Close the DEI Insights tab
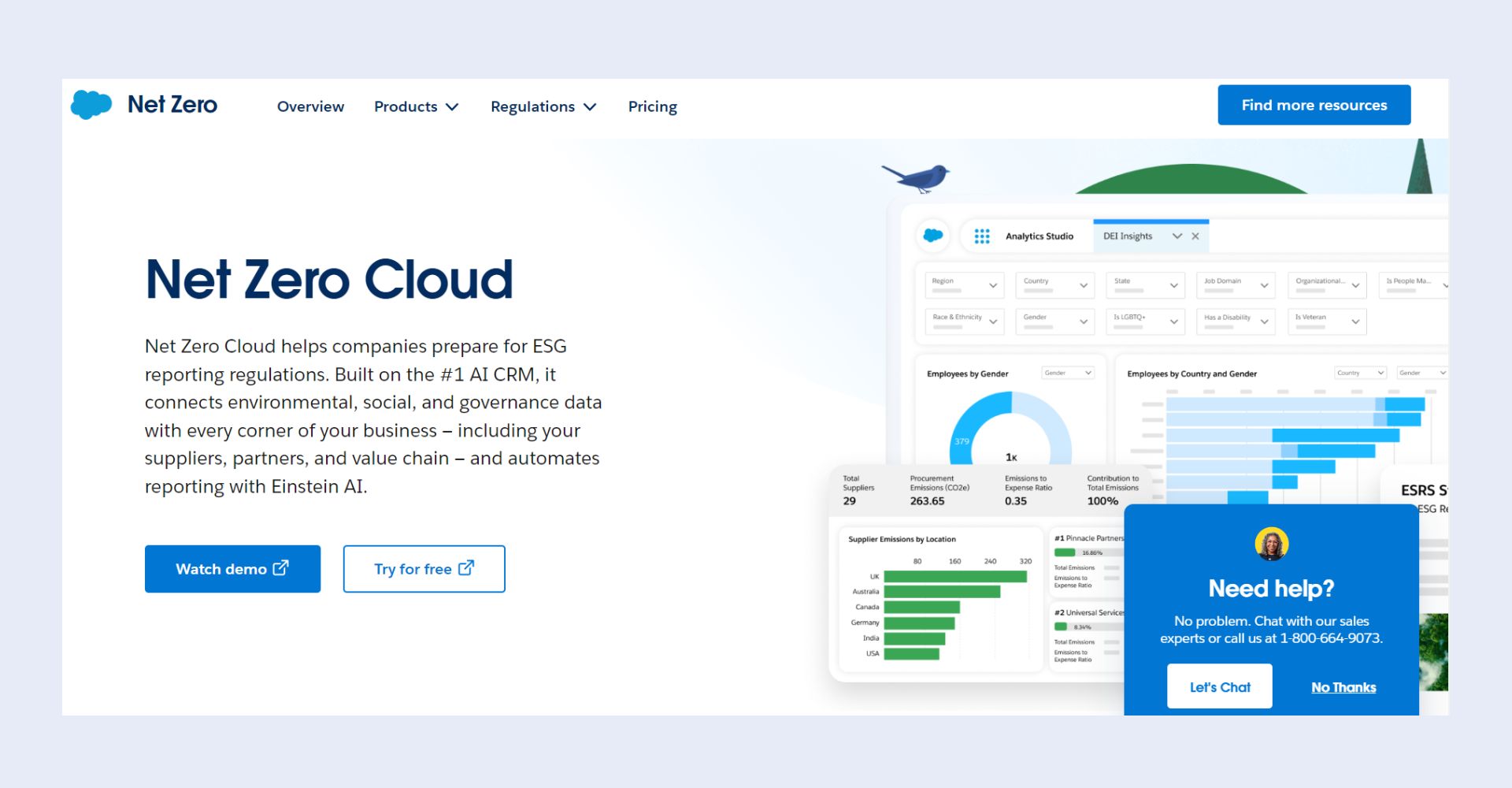 1195,236
